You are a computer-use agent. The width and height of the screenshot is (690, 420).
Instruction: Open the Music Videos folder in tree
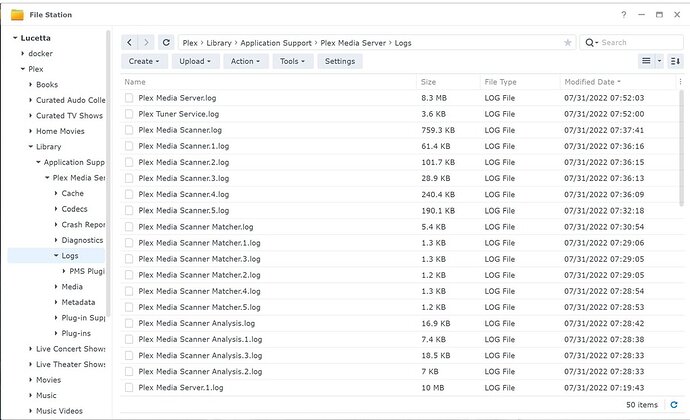click(x=59, y=411)
